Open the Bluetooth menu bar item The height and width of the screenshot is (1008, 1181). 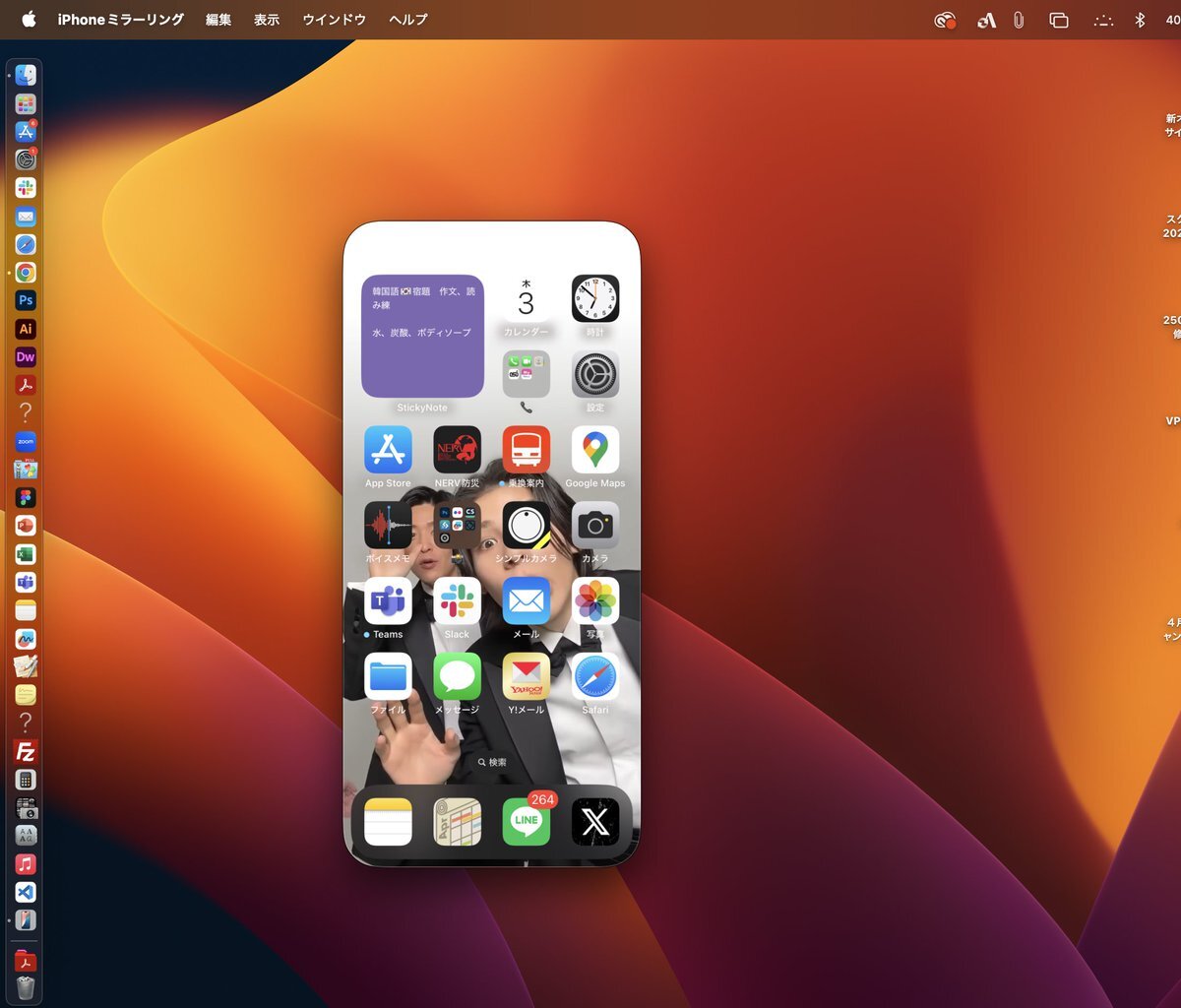click(x=1140, y=20)
